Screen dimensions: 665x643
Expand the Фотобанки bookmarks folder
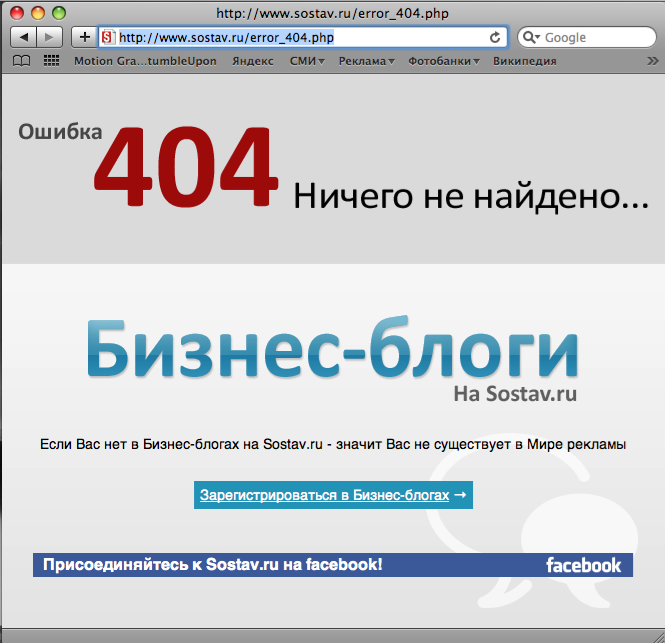coord(443,61)
